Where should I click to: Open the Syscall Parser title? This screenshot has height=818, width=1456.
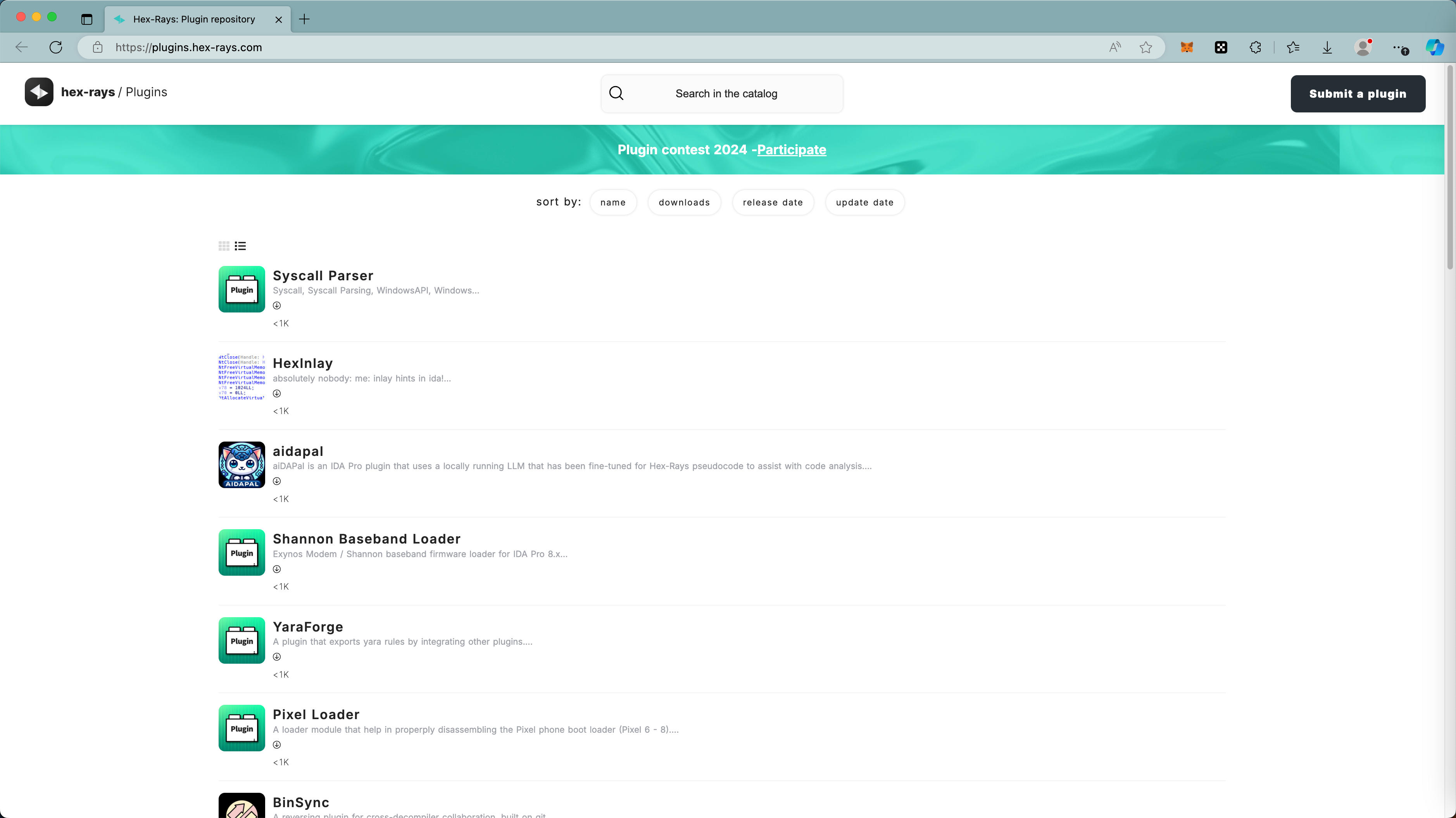coord(323,276)
